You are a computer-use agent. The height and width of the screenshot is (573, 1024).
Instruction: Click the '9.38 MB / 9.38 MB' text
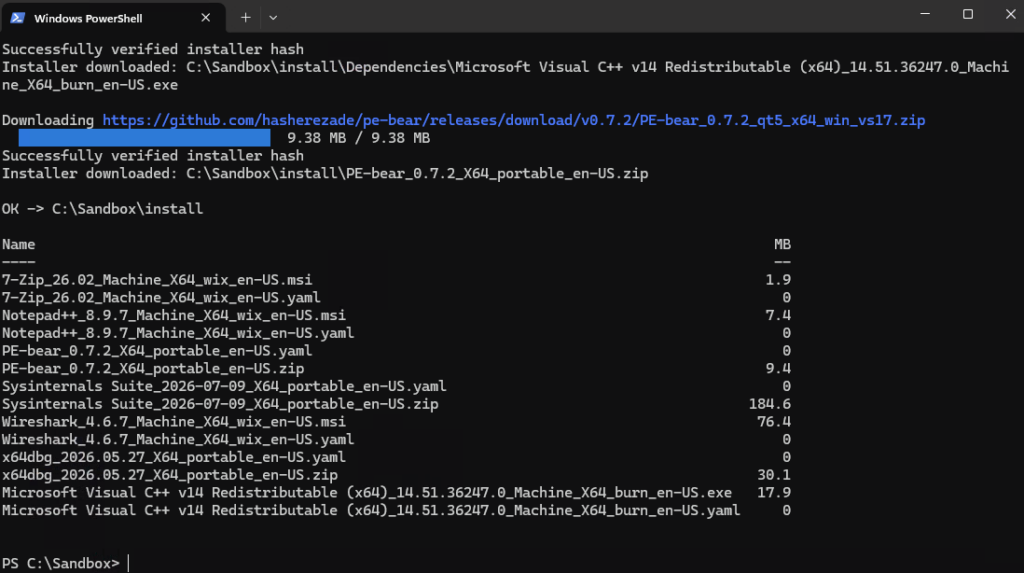point(359,138)
